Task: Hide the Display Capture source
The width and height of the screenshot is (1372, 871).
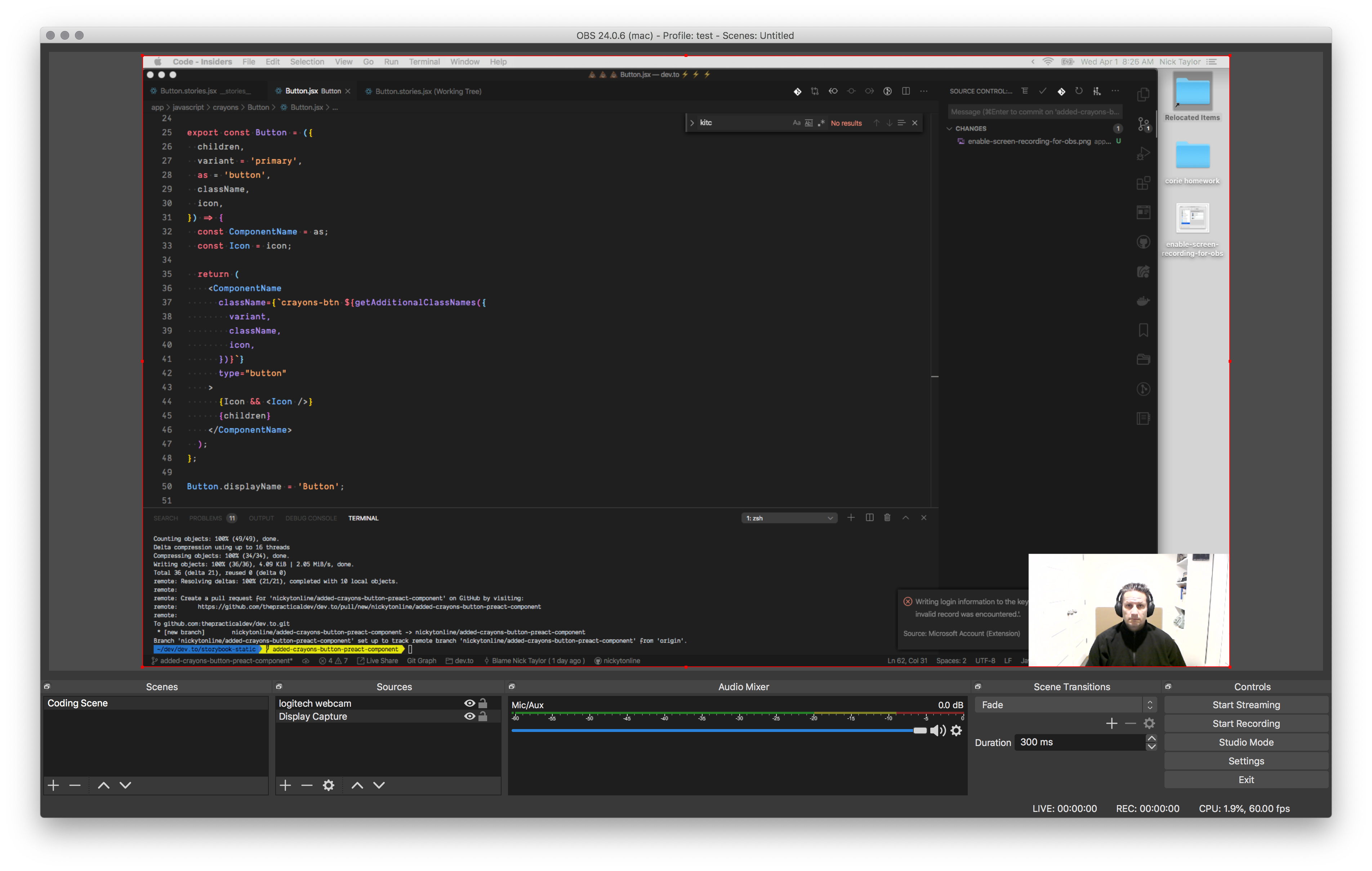Action: click(469, 716)
